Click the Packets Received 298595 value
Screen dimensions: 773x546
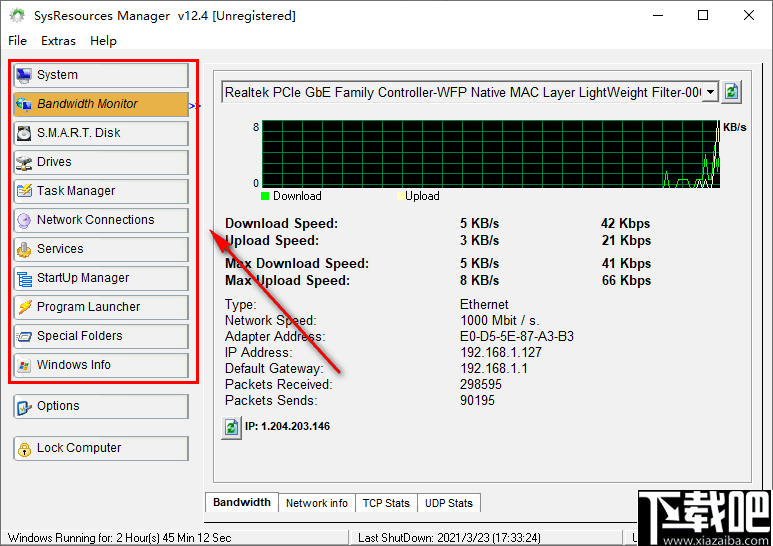pos(481,384)
